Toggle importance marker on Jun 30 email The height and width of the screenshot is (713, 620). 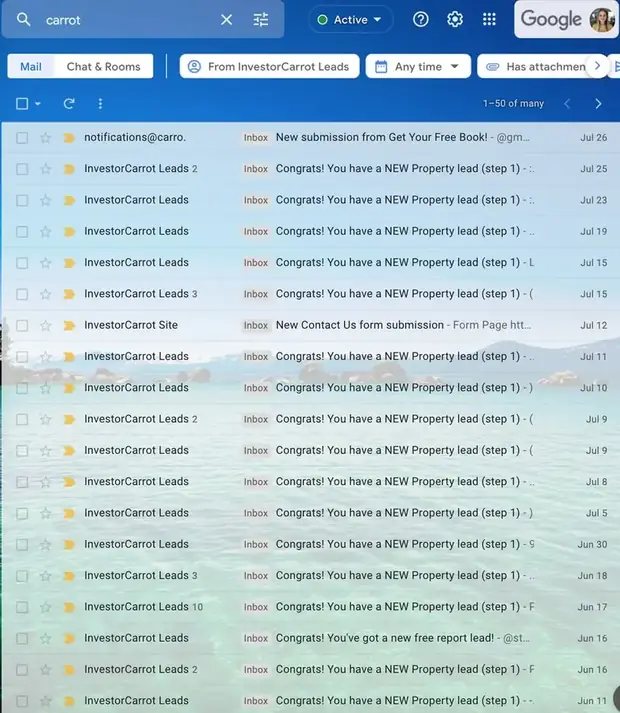point(69,544)
